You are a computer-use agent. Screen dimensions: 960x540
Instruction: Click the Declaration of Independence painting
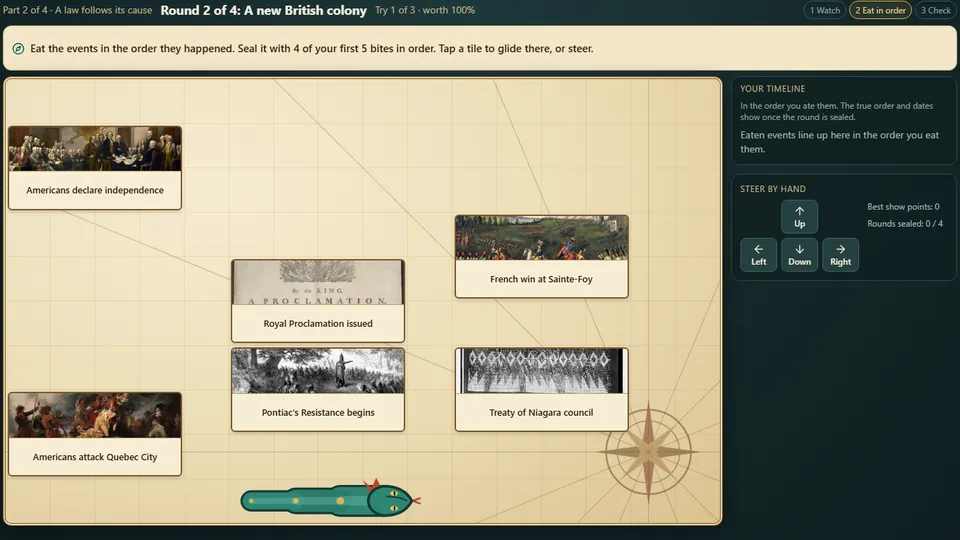click(95, 149)
